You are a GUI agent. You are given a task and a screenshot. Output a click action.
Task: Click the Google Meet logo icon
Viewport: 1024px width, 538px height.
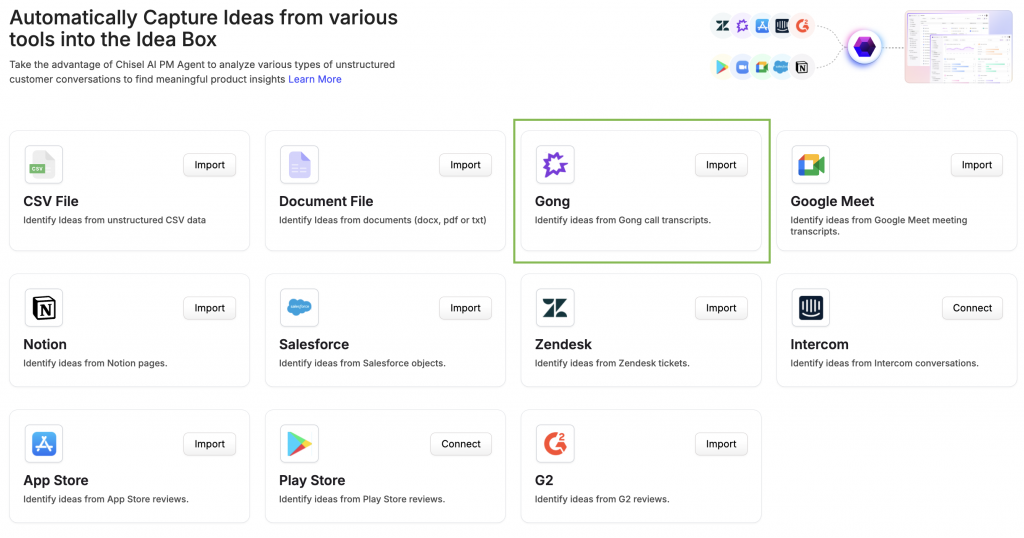[x=810, y=165]
